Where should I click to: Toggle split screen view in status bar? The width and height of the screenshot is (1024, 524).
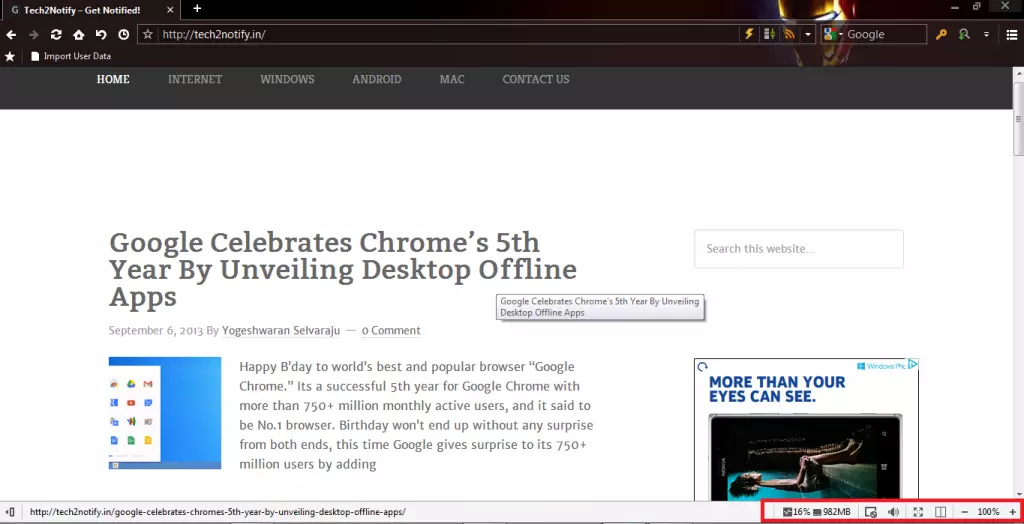940,512
